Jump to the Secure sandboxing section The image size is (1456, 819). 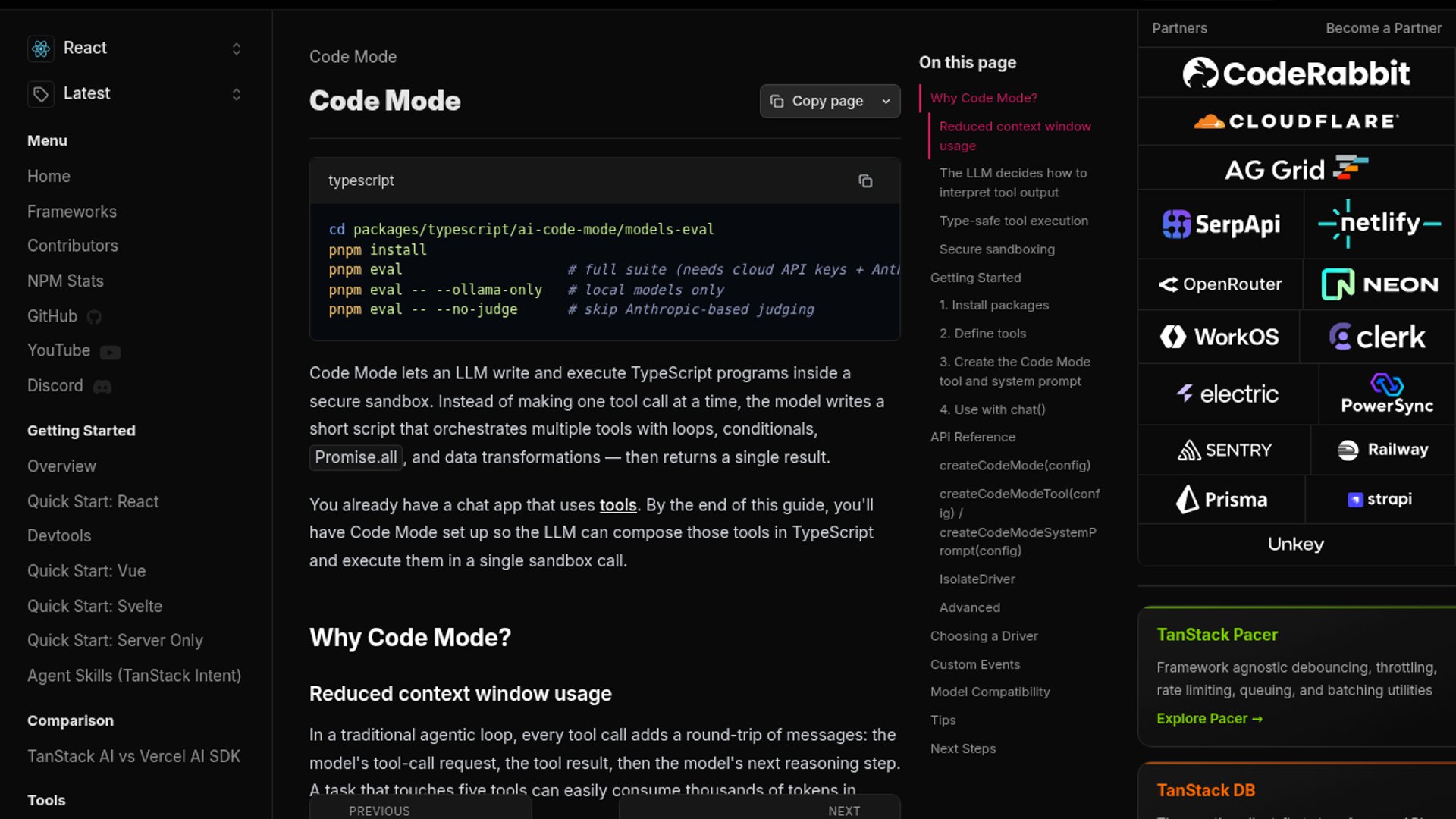(x=996, y=249)
